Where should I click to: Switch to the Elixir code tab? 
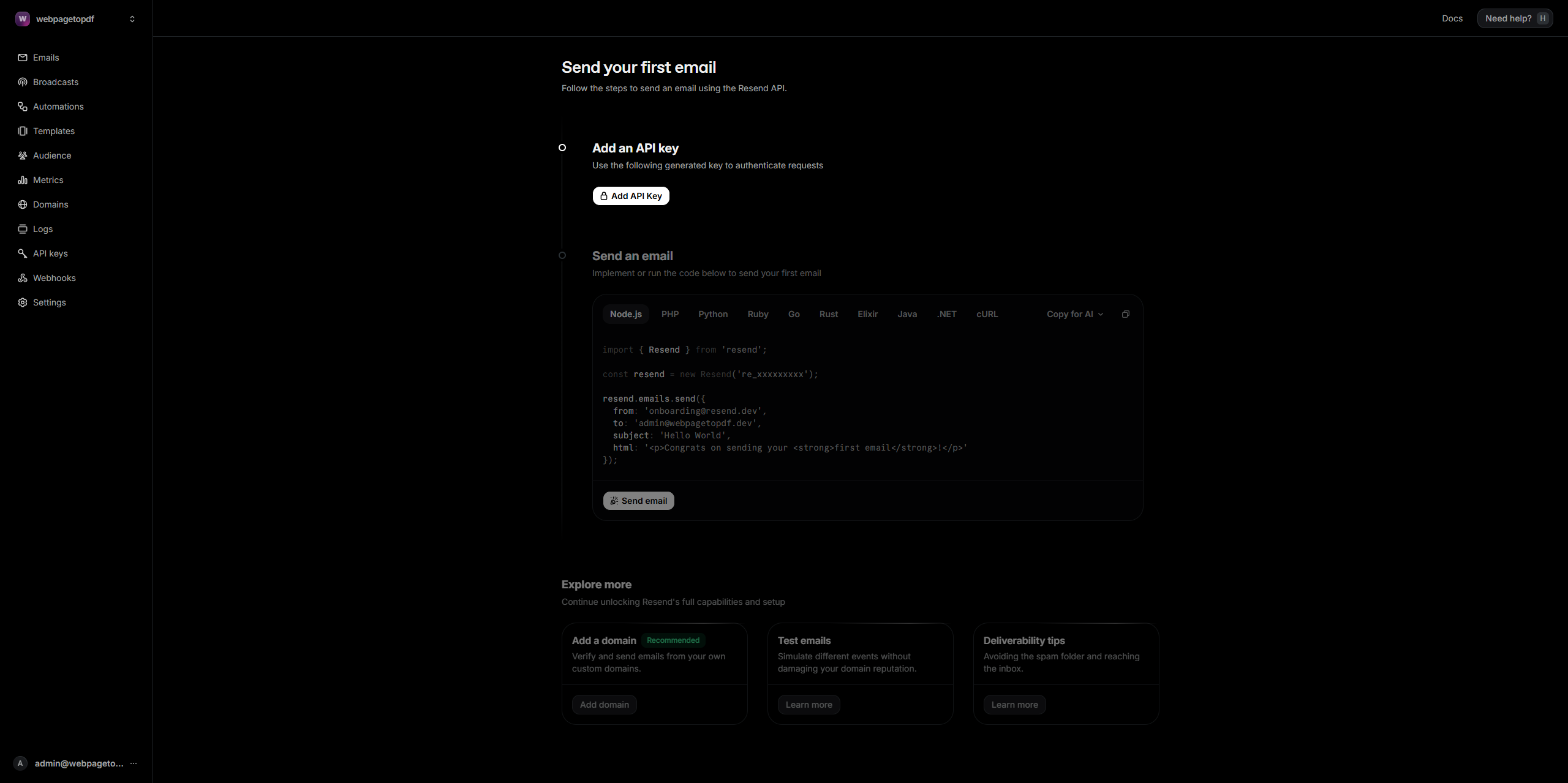(867, 314)
